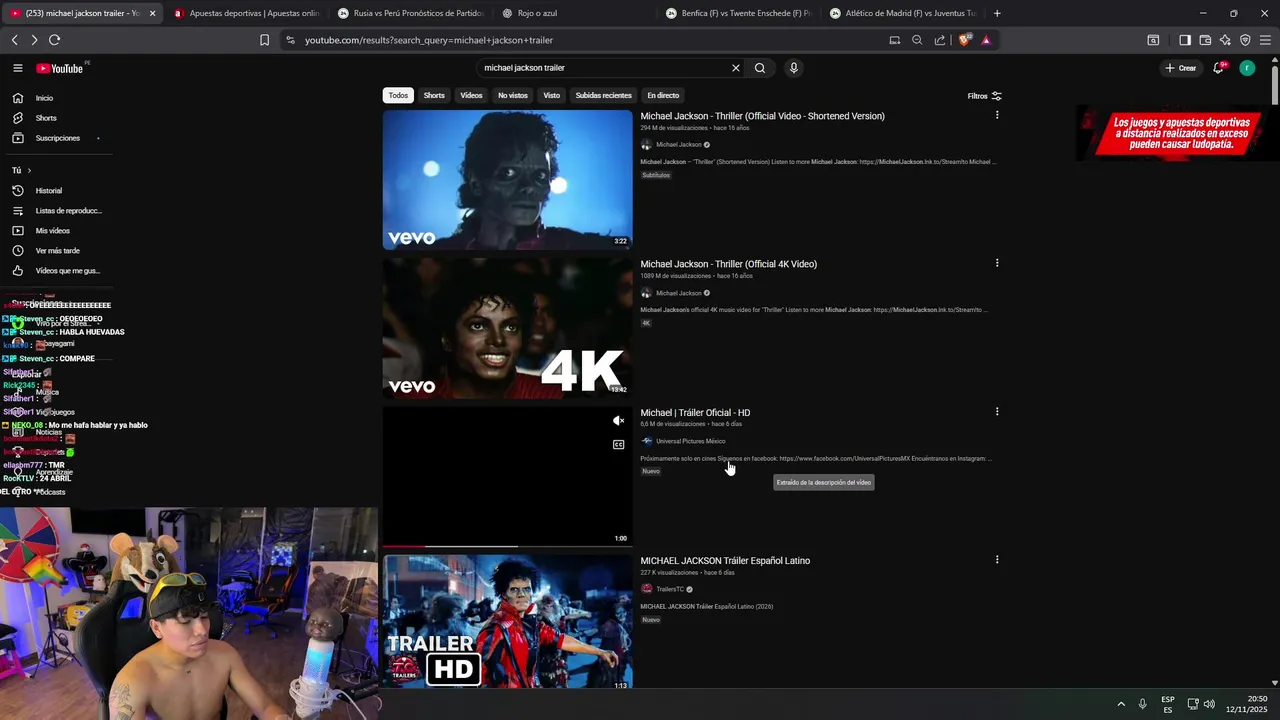Viewport: 1280px width, 720px height.
Task: Open YouTube notifications bell
Action: 1219,68
